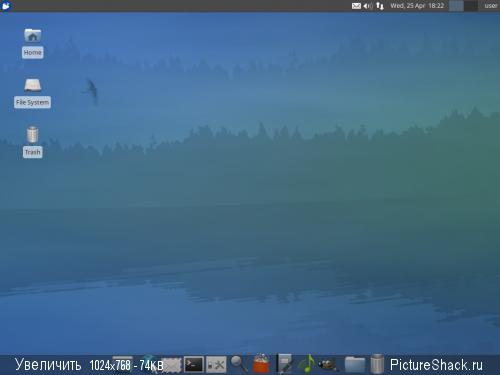Viewport: 500px width, 375px height.
Task: Open the magnifier search icon in dock
Action: pos(239,364)
